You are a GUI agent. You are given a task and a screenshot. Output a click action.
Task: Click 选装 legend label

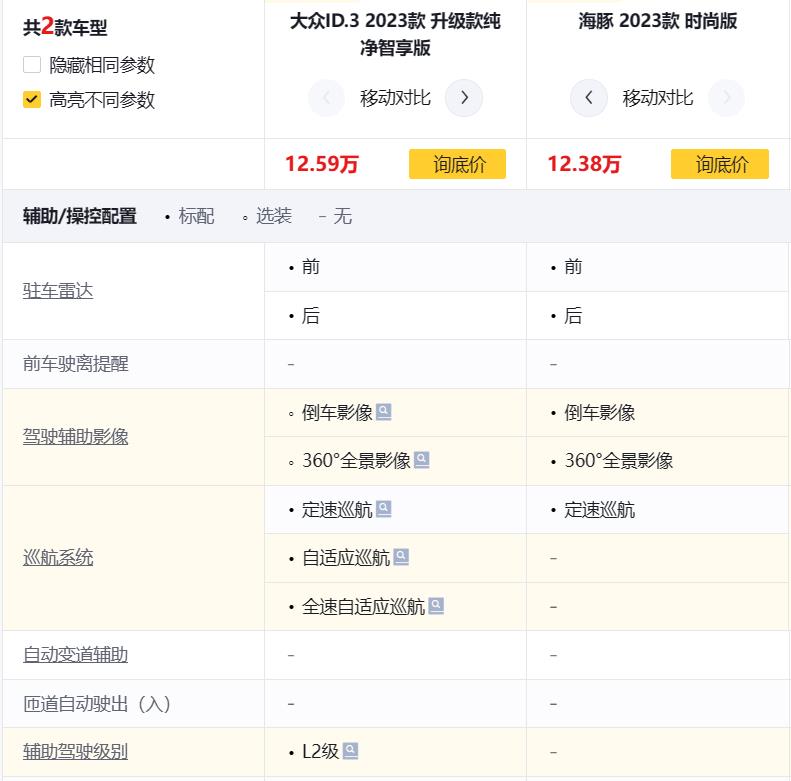273,216
